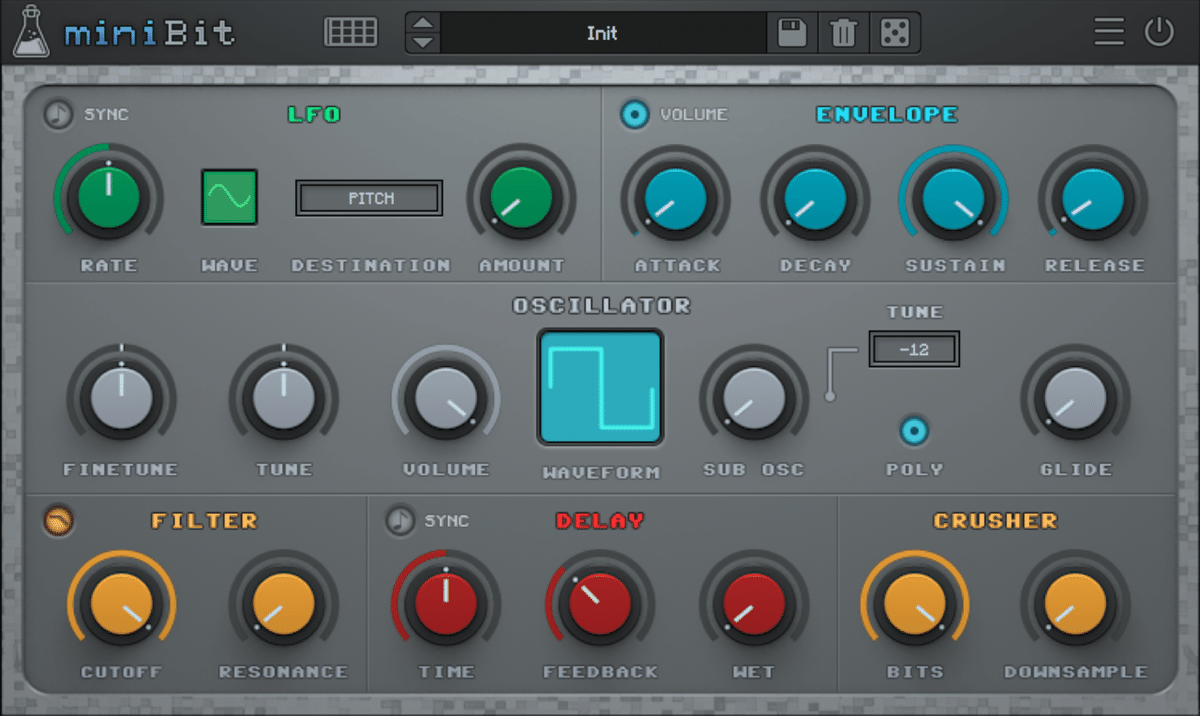This screenshot has width=1200, height=716.
Task: Click the oscillator Finetune knob
Action: [x=121, y=397]
